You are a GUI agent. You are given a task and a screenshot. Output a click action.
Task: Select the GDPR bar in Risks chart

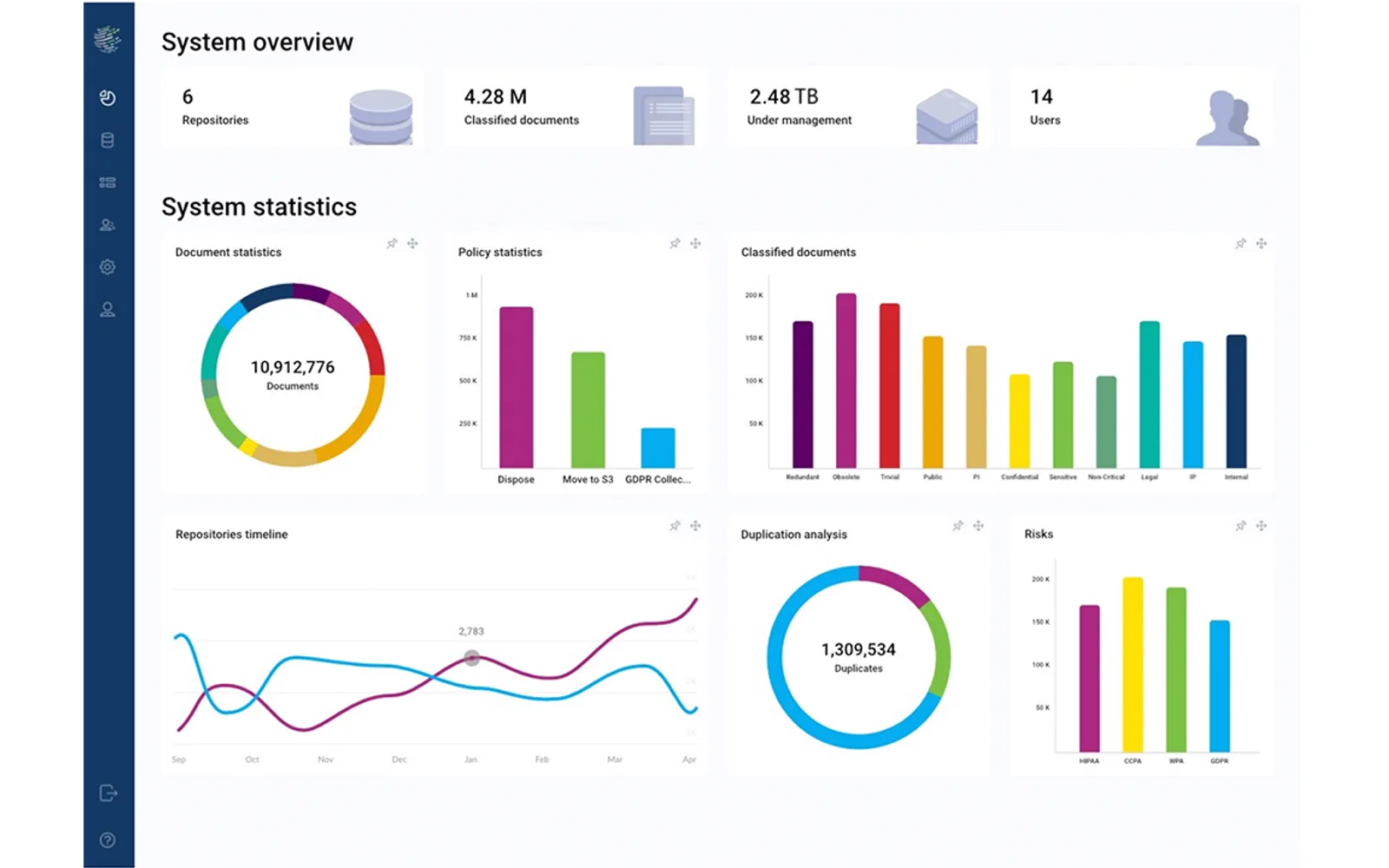1220,686
